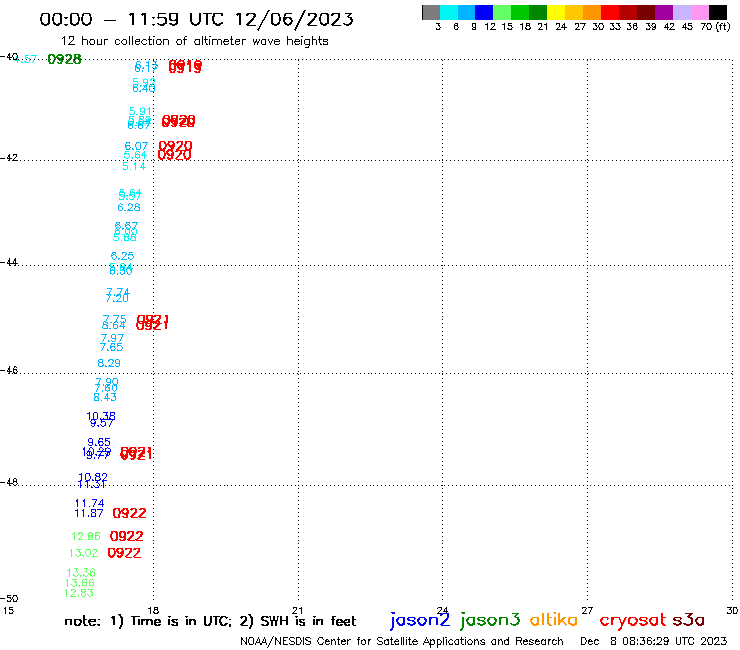Image resolution: width=740 pixels, height=650 pixels.
Task: Click the '13.36' wave height value
Action: tap(81, 573)
